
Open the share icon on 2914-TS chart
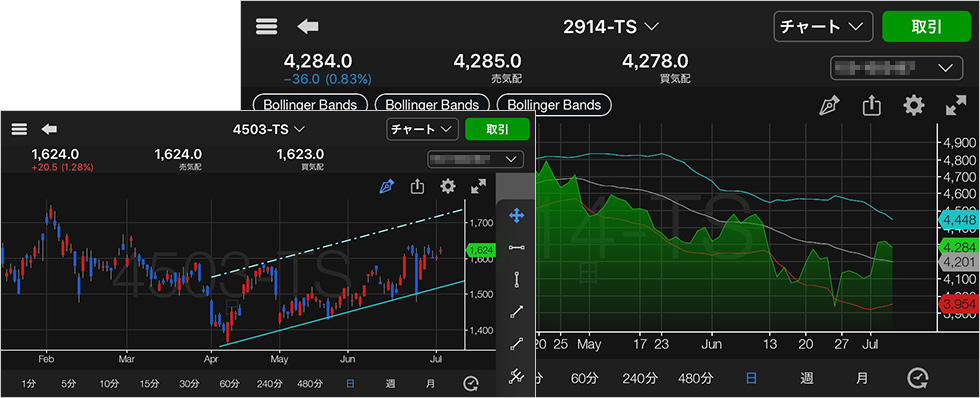click(x=871, y=106)
